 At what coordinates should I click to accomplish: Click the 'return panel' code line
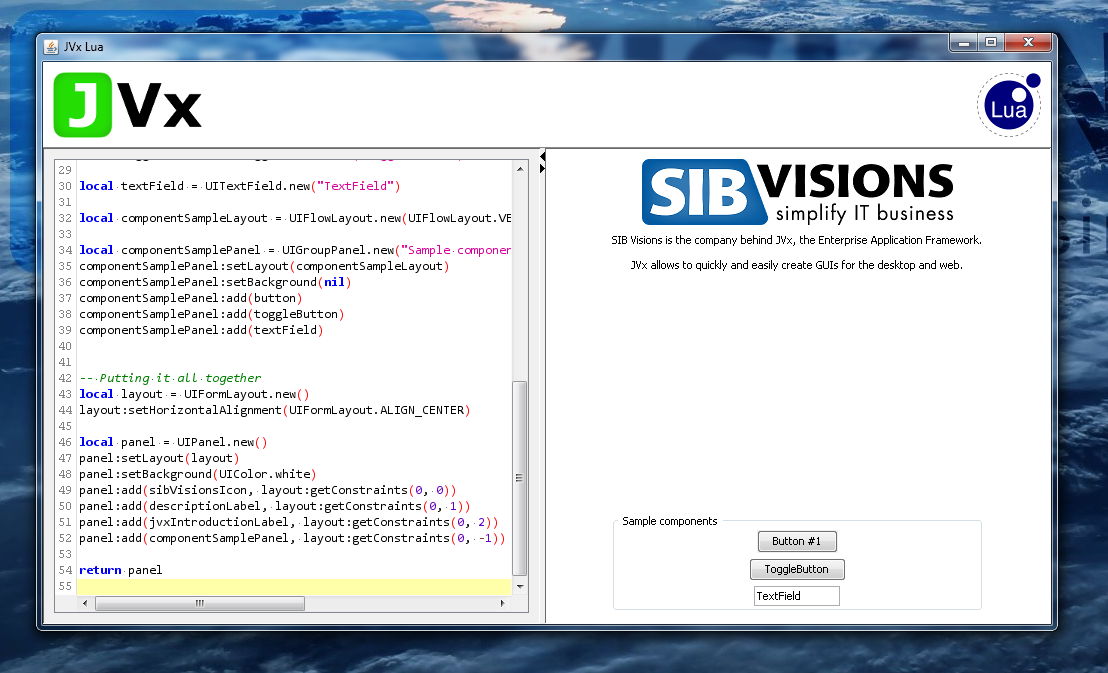tap(121, 570)
